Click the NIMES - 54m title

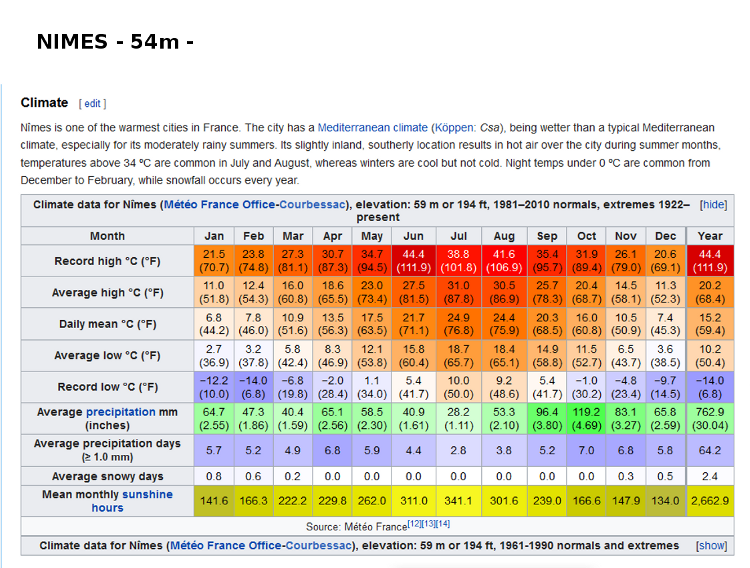(115, 42)
